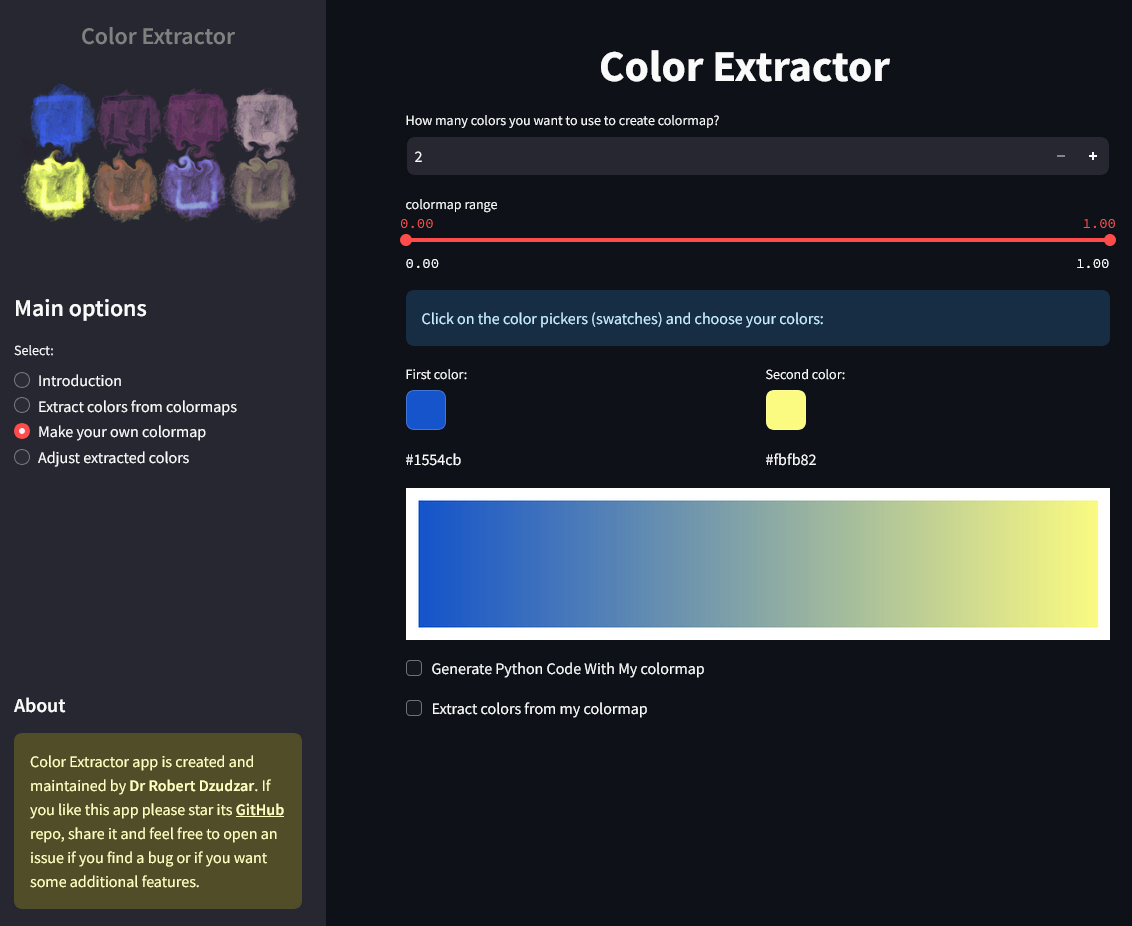The width and height of the screenshot is (1132, 926).
Task: Open the Second color yellow swatch picker
Action: 785,410
